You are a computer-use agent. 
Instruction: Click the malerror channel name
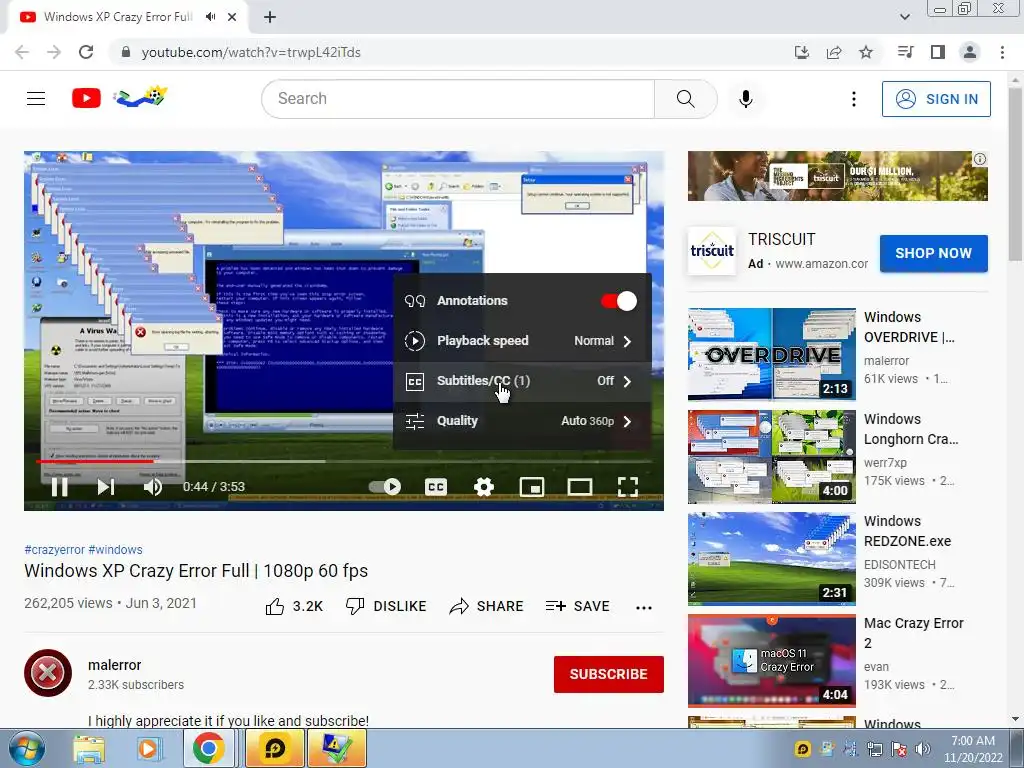pyautogui.click(x=114, y=665)
